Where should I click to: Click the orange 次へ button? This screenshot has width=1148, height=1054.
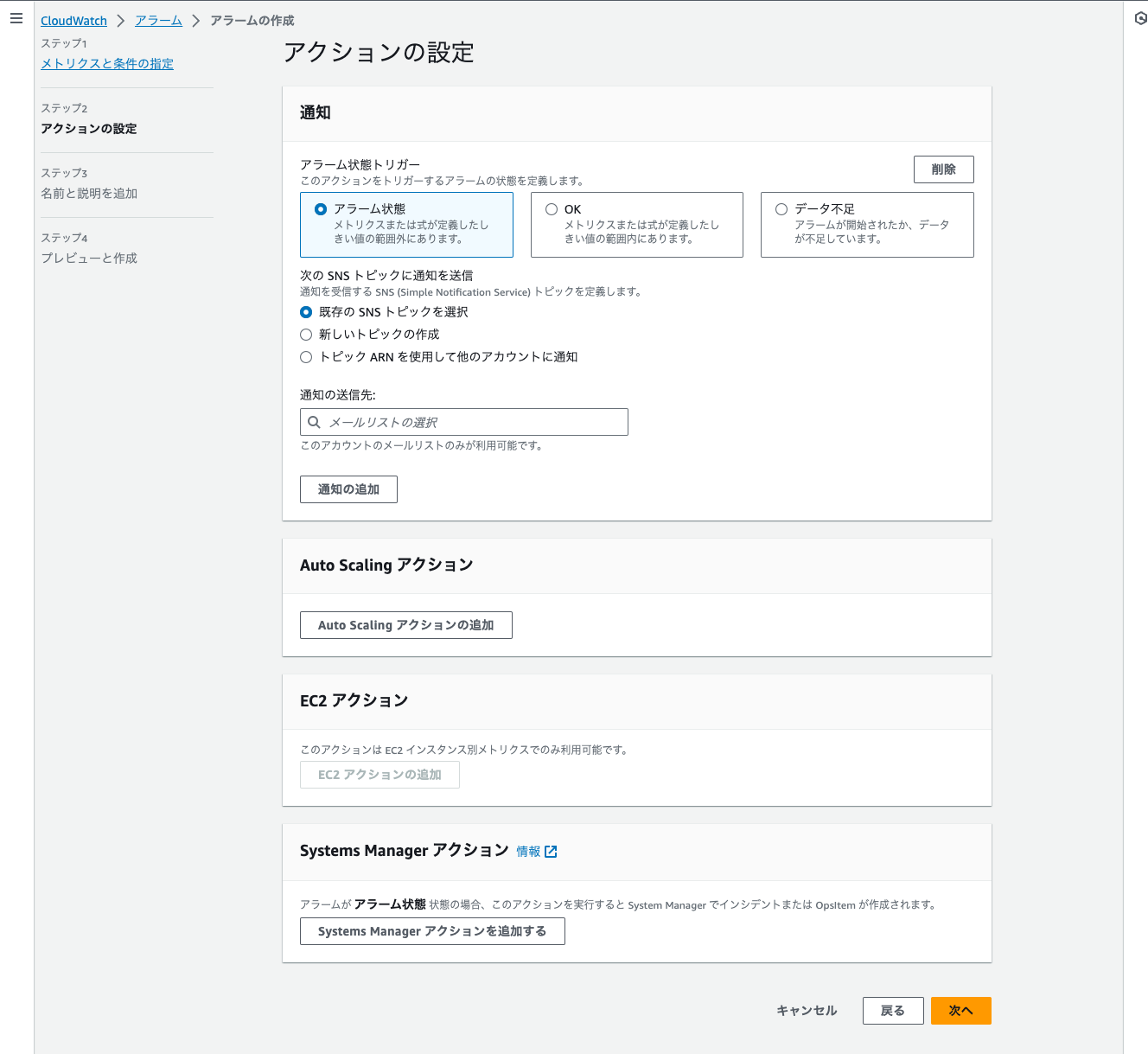coord(961,1011)
